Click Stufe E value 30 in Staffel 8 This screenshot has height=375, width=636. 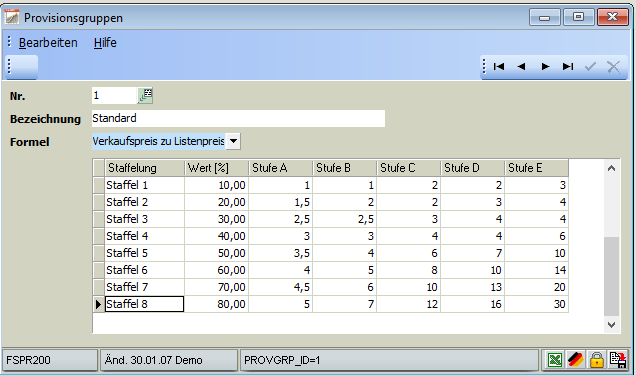[x=537, y=304]
